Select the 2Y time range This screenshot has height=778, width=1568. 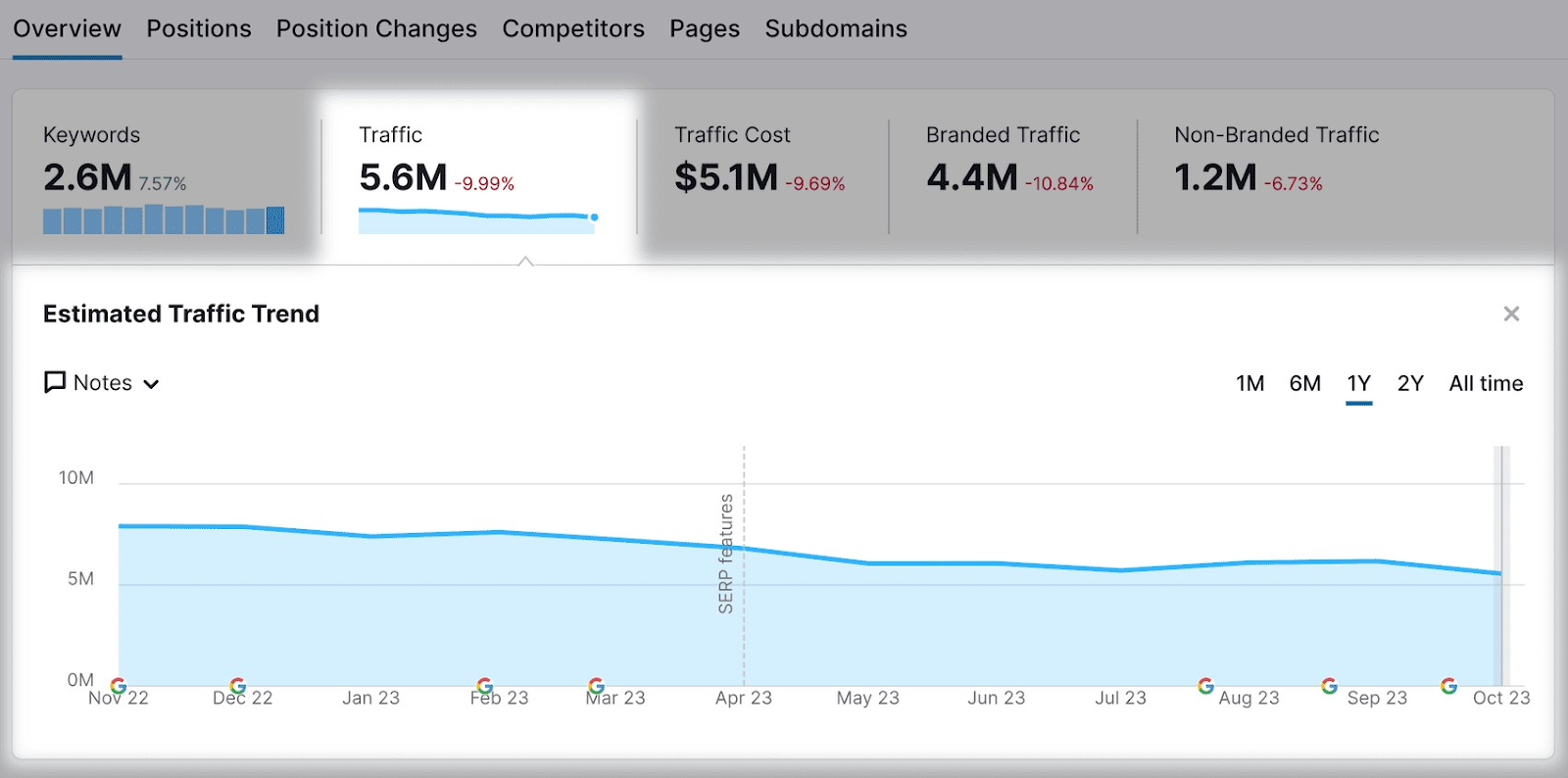(1409, 383)
